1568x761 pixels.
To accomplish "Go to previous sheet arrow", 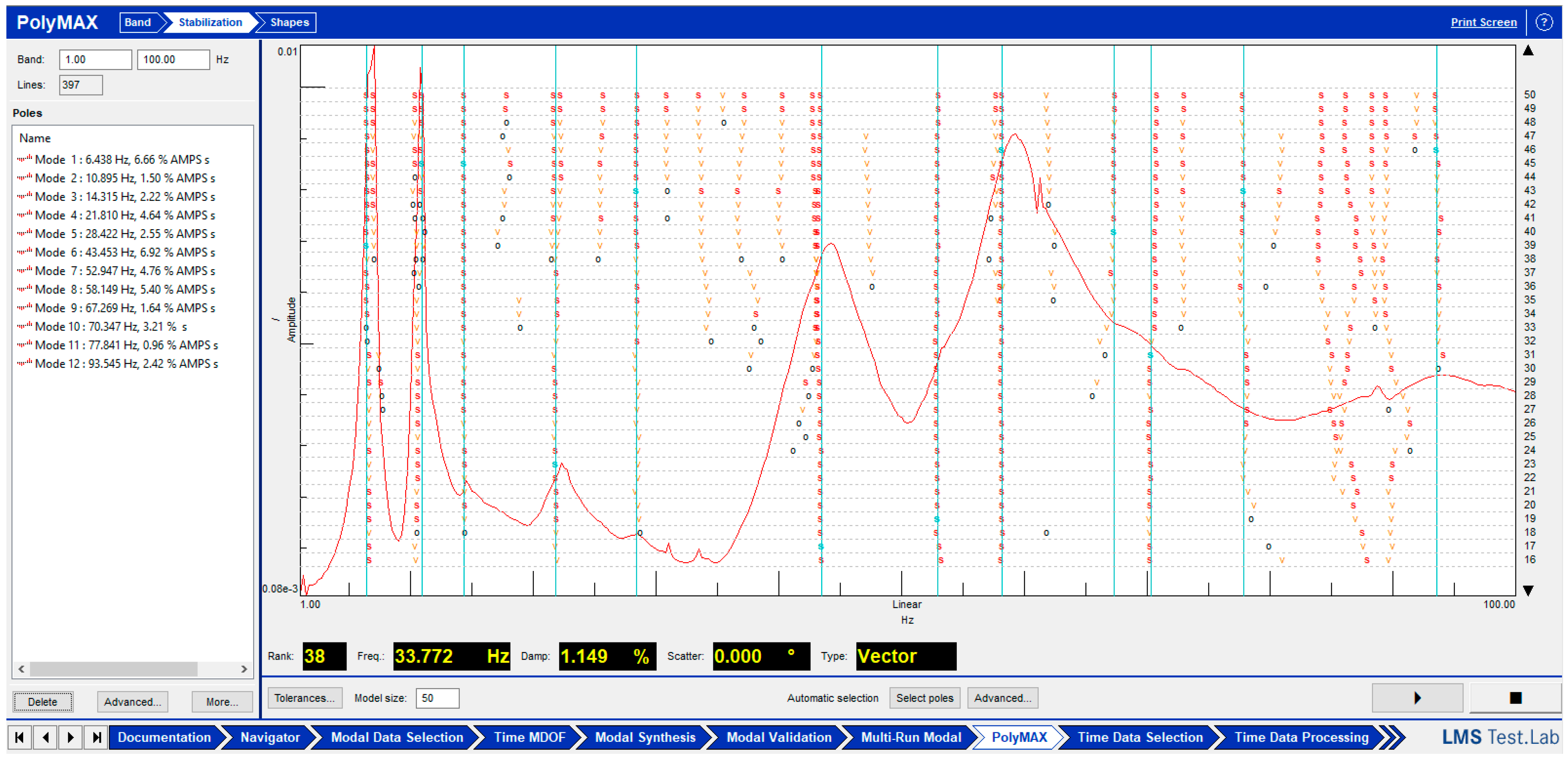I will click(46, 737).
